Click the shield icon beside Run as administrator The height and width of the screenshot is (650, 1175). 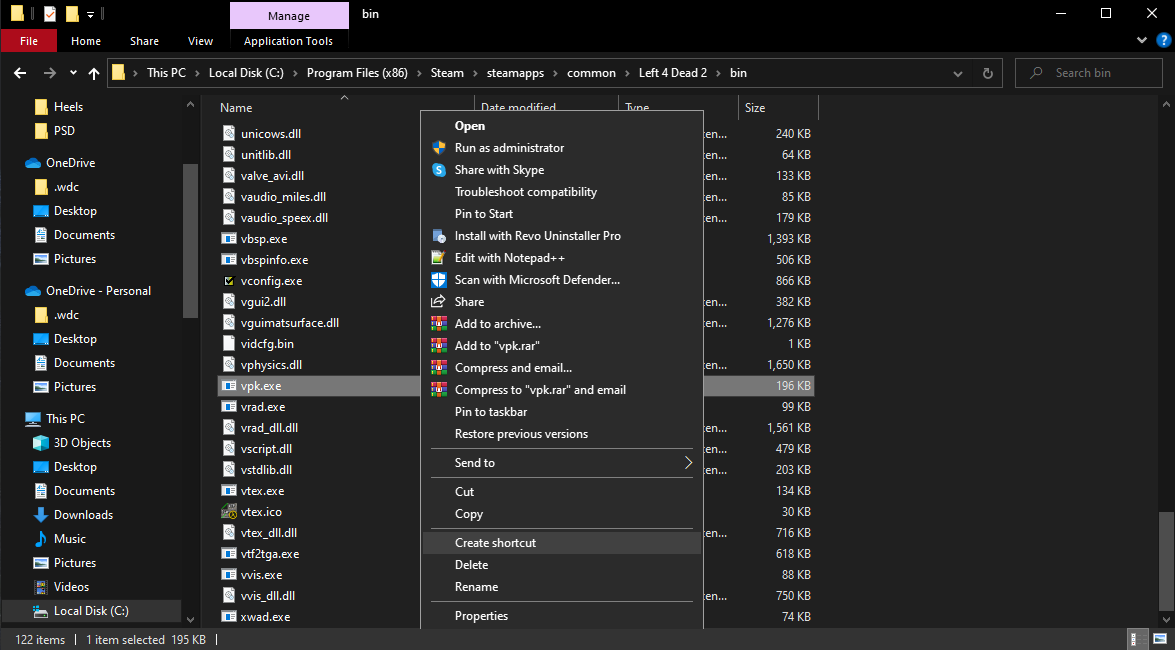(x=438, y=148)
